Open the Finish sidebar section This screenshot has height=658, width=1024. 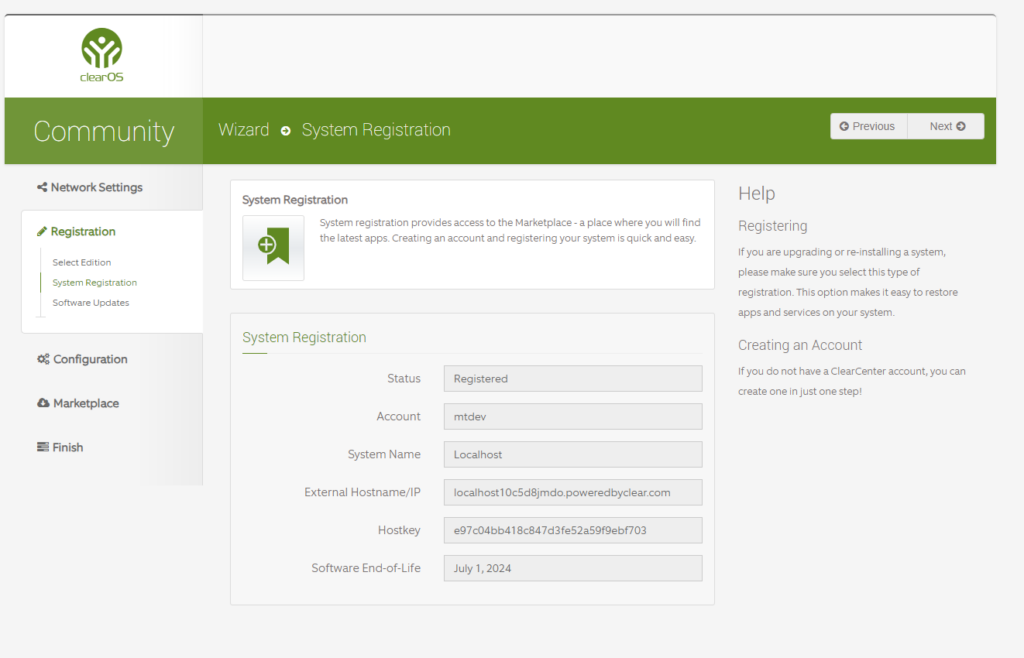point(60,447)
